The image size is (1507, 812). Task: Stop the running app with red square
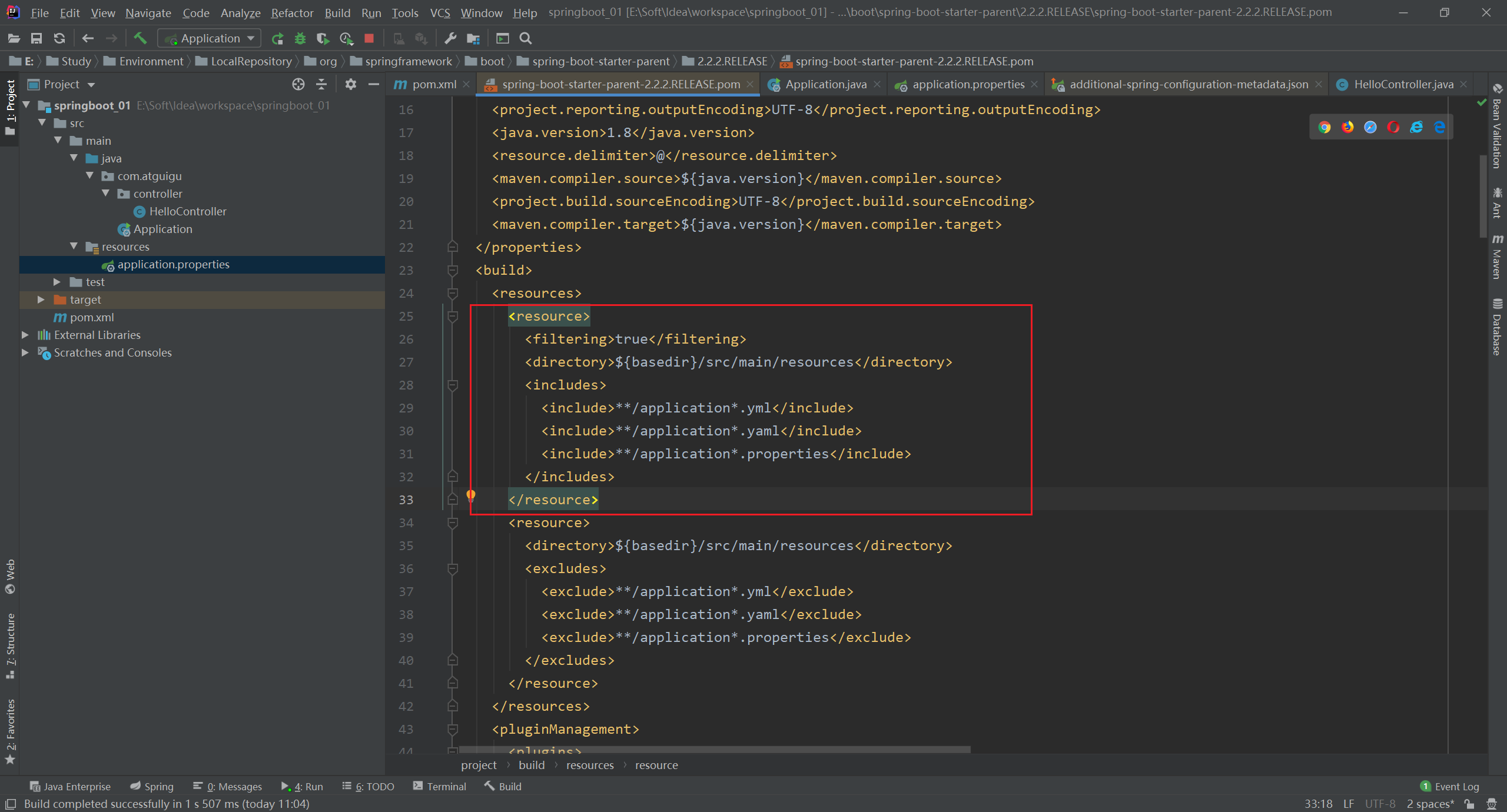[369, 38]
